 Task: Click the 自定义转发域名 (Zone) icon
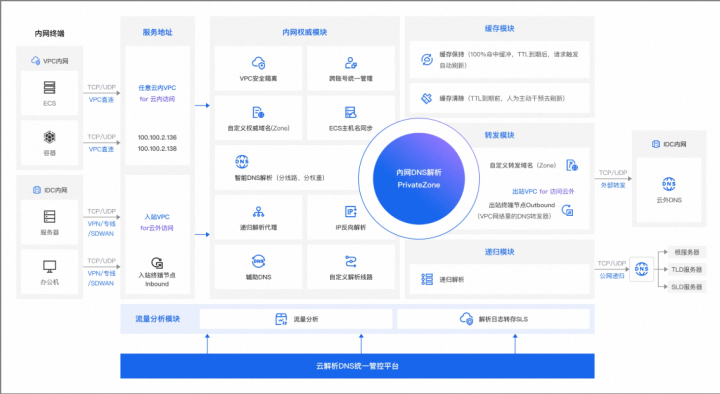coord(572,165)
